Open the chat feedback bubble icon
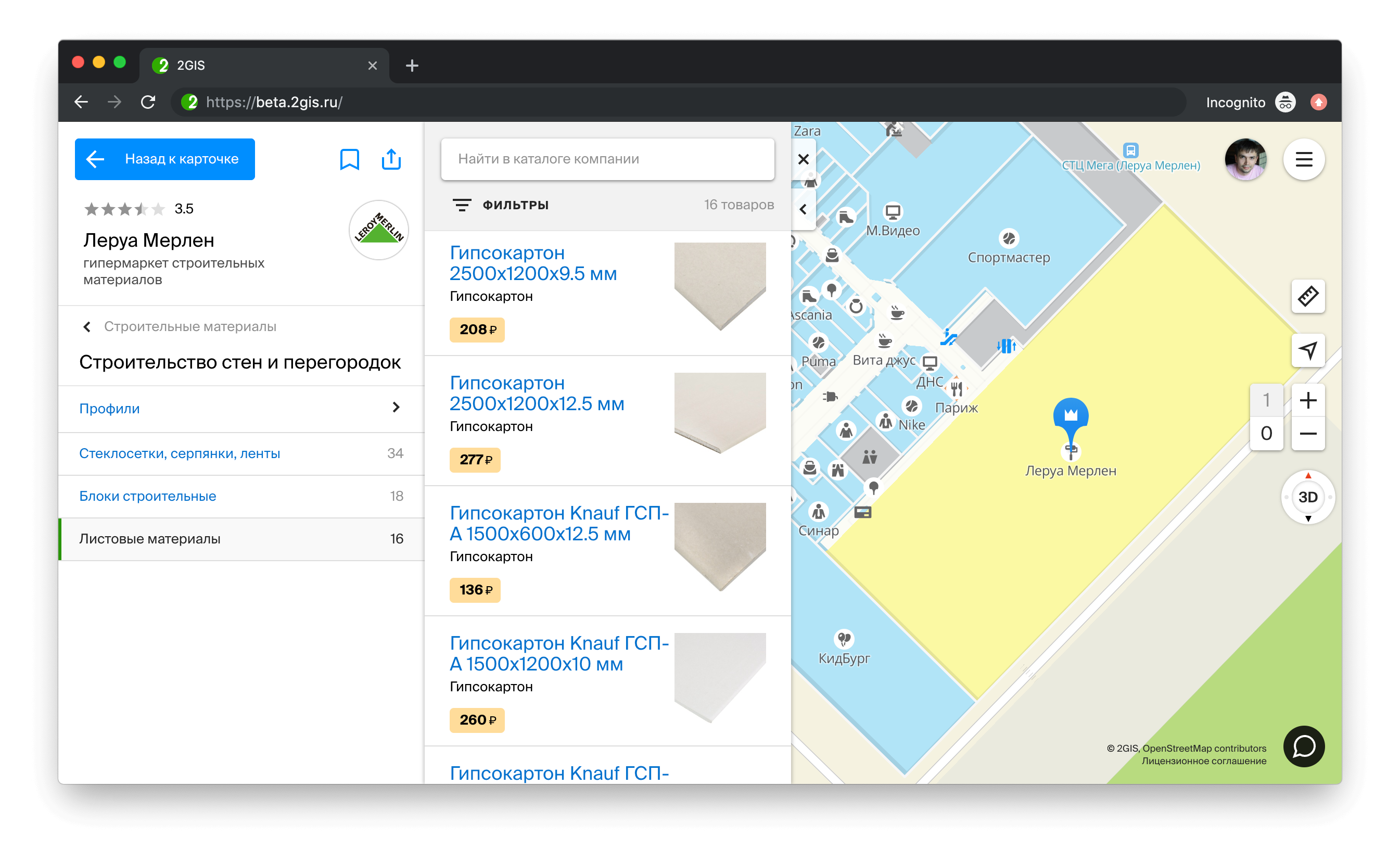Viewport: 1400px width, 861px height. point(1303,745)
